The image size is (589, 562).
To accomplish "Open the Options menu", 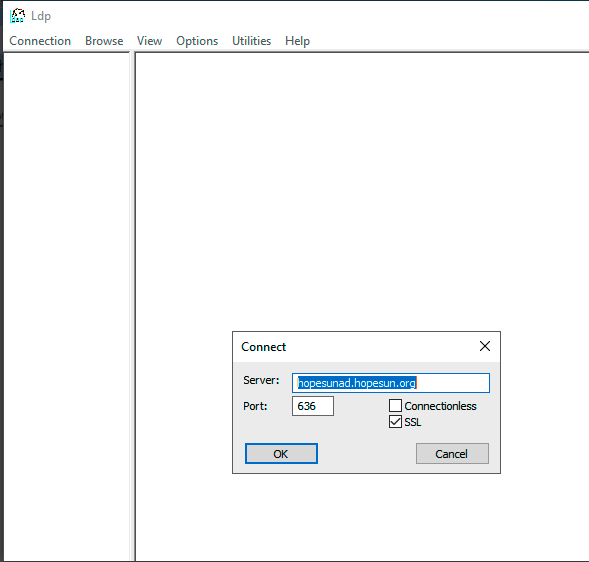I will pyautogui.click(x=197, y=41).
